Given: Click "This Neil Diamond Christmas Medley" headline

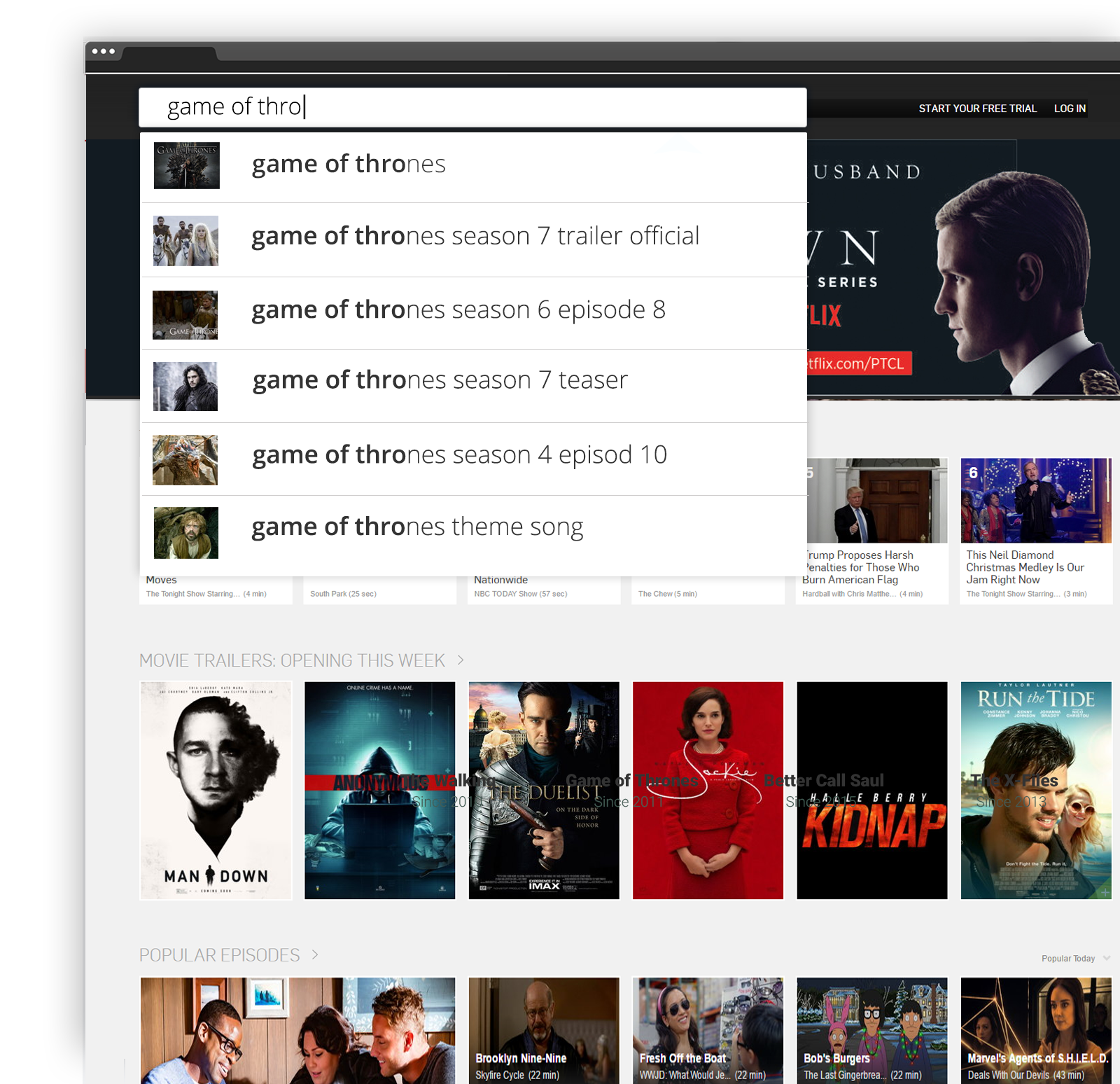Looking at the screenshot, I should point(1025,567).
